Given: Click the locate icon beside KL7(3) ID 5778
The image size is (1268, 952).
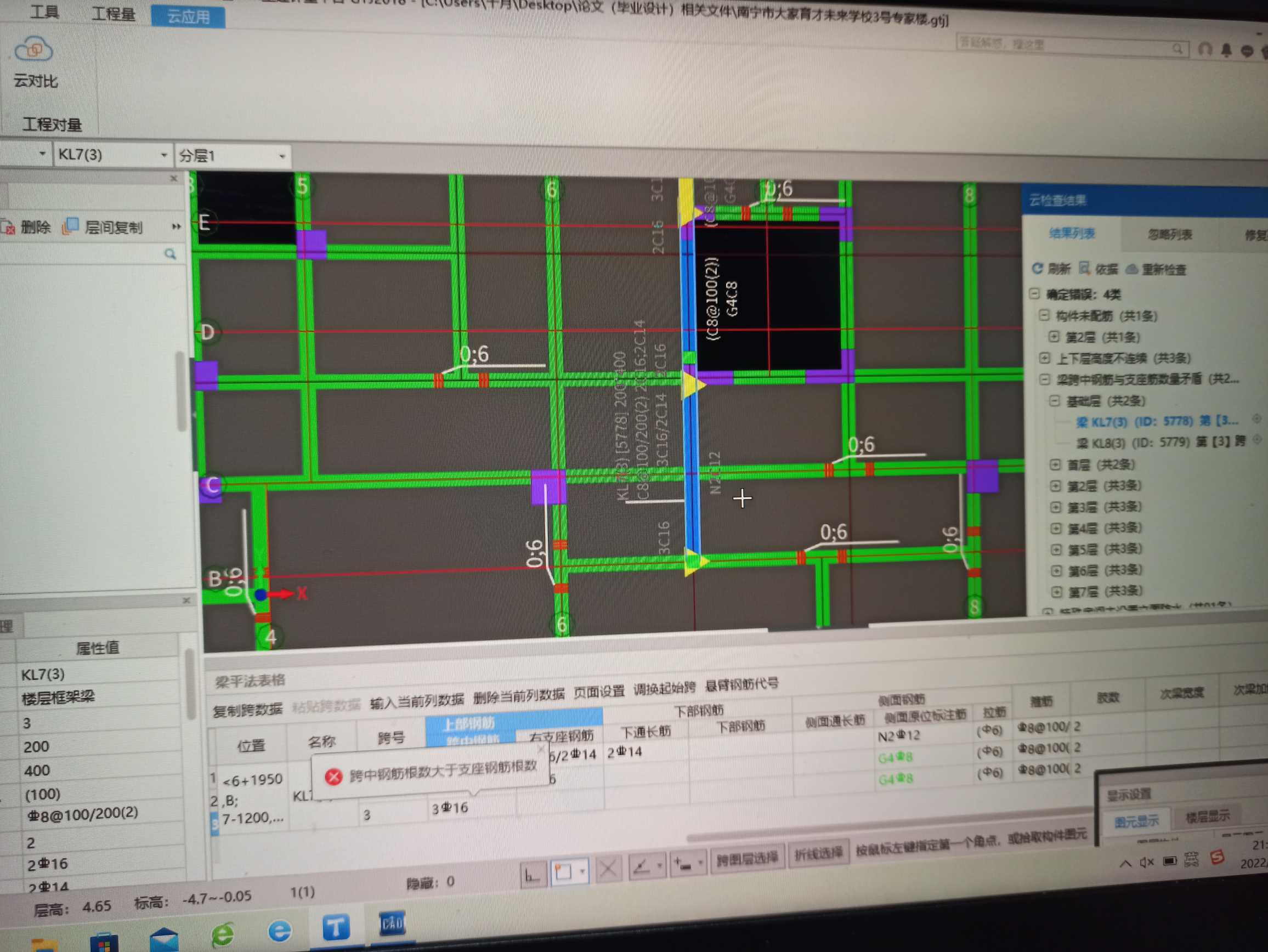Looking at the screenshot, I should (x=1256, y=419).
